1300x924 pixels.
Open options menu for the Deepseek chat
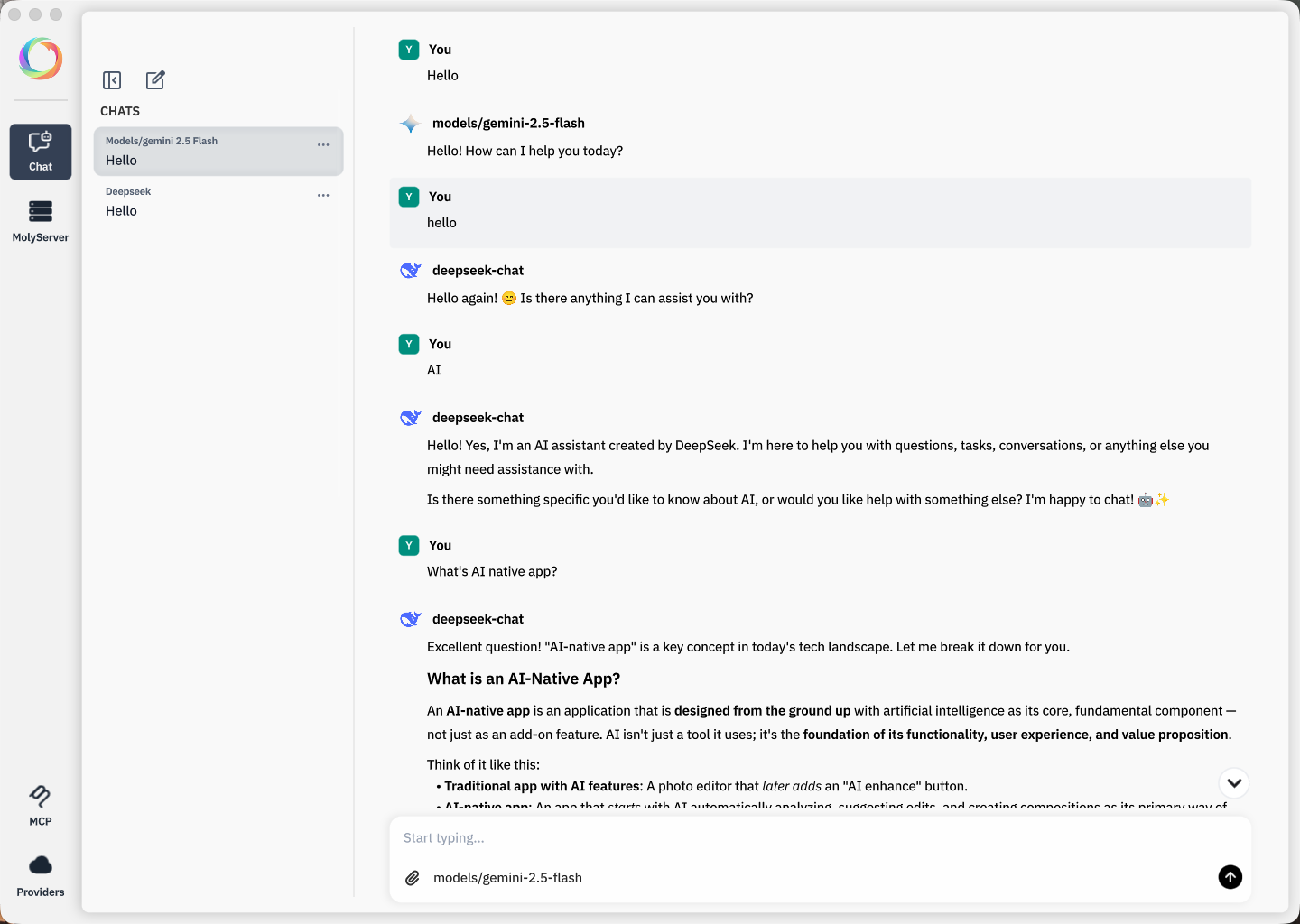[x=323, y=195]
